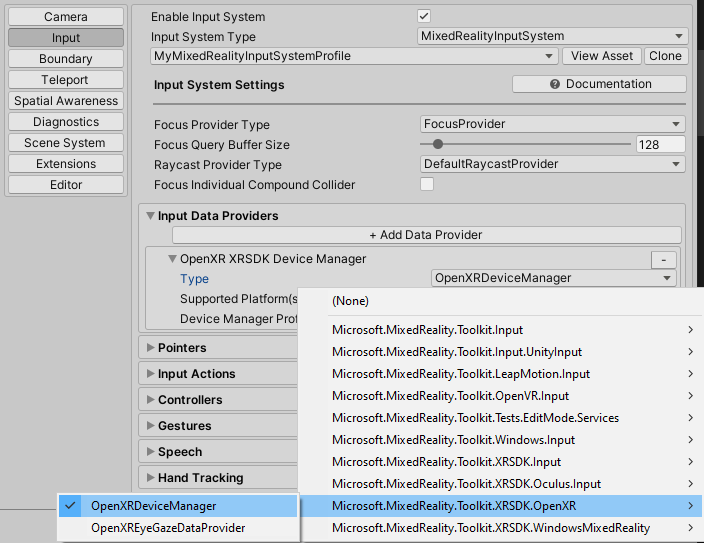Image resolution: width=704 pixels, height=543 pixels.
Task: Toggle Enable Input System checkbox
Action: click(x=424, y=16)
